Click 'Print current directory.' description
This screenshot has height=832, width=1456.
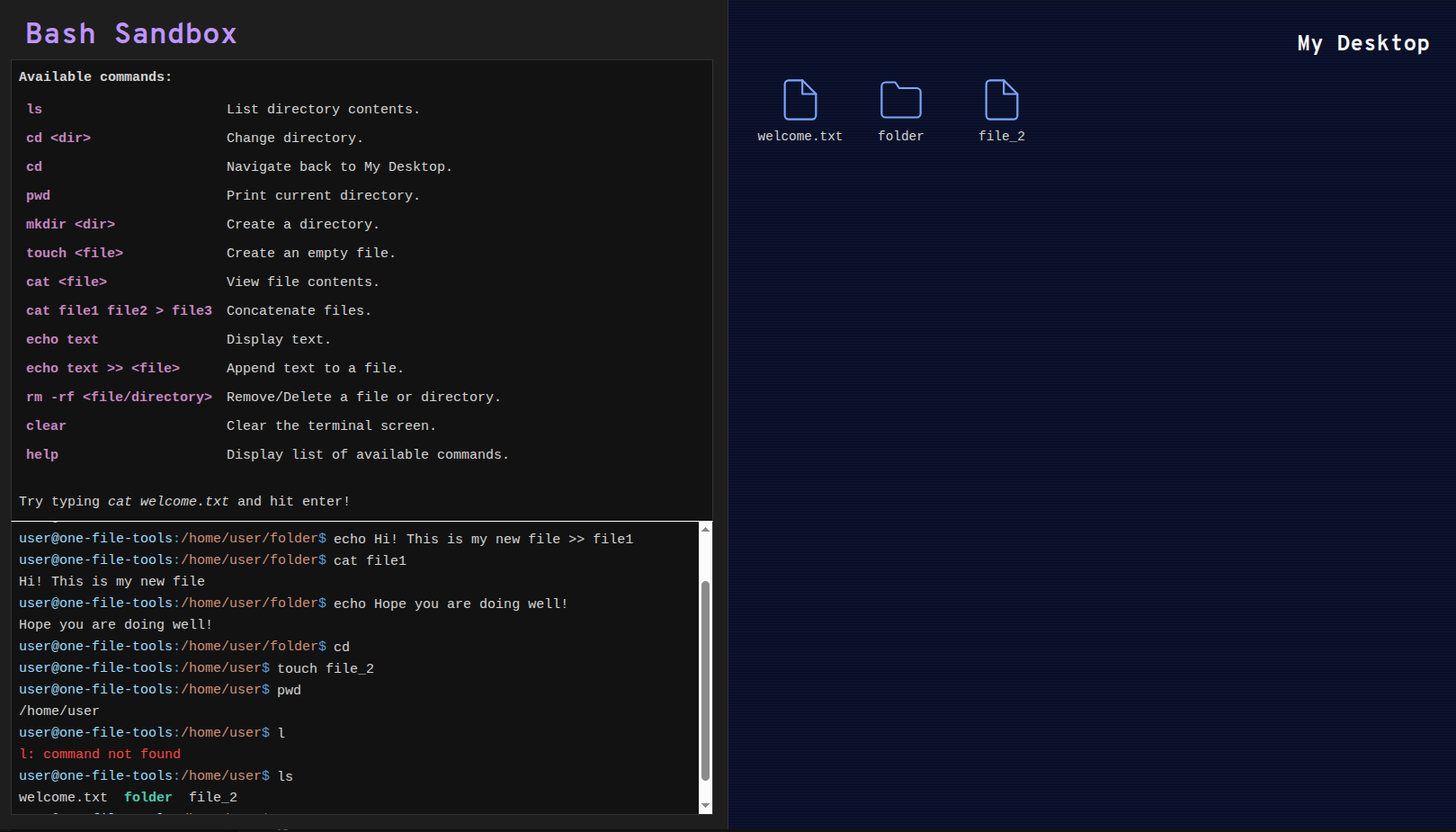(323, 195)
